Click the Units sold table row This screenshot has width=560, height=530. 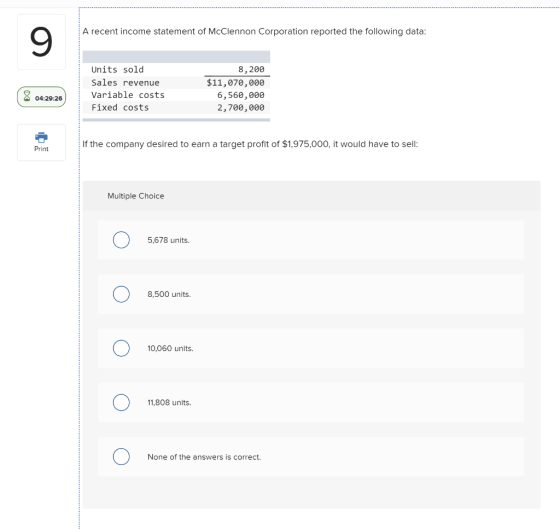click(x=176, y=70)
